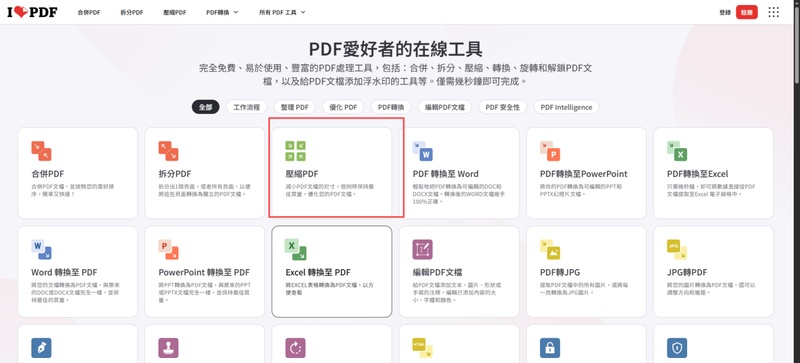The image size is (800, 363).
Task: Open the apps grid menu icon
Action: [773, 12]
